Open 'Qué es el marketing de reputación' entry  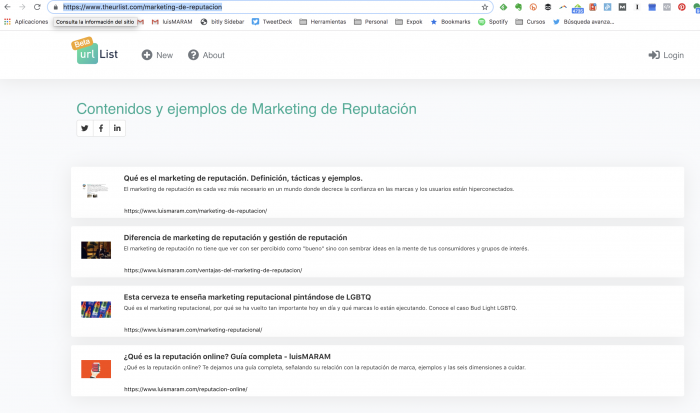[x=243, y=178]
